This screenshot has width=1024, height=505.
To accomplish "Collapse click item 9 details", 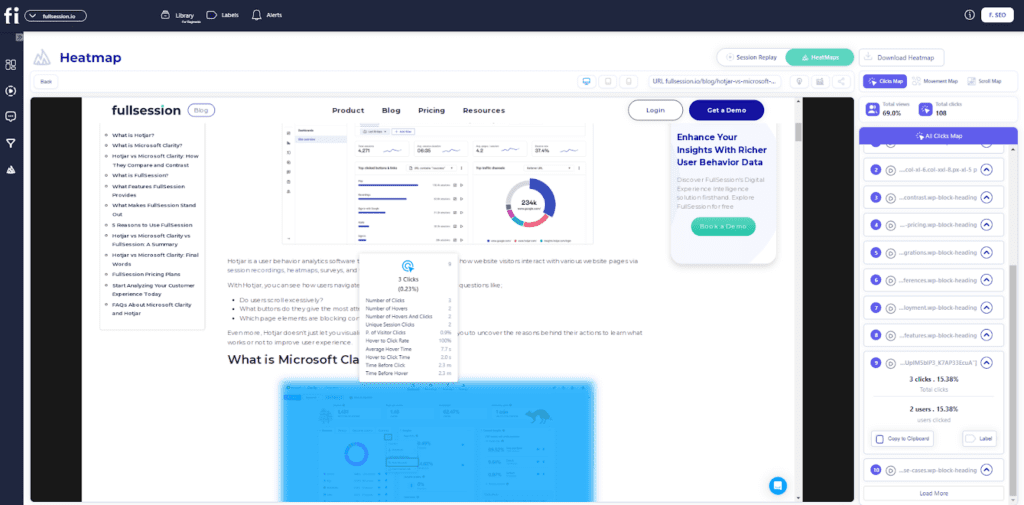I will coord(986,363).
